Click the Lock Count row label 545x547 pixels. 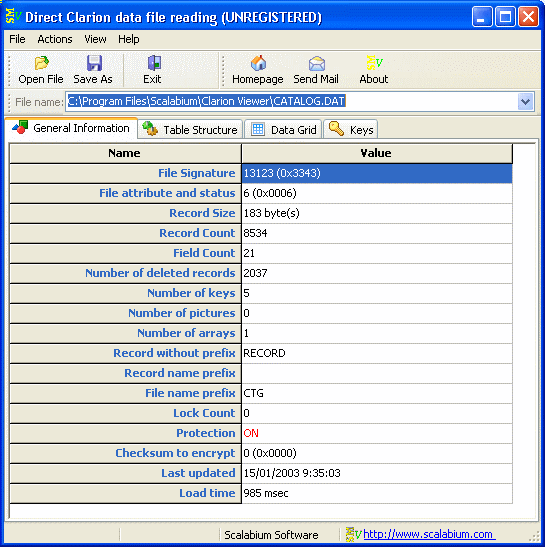[125, 413]
